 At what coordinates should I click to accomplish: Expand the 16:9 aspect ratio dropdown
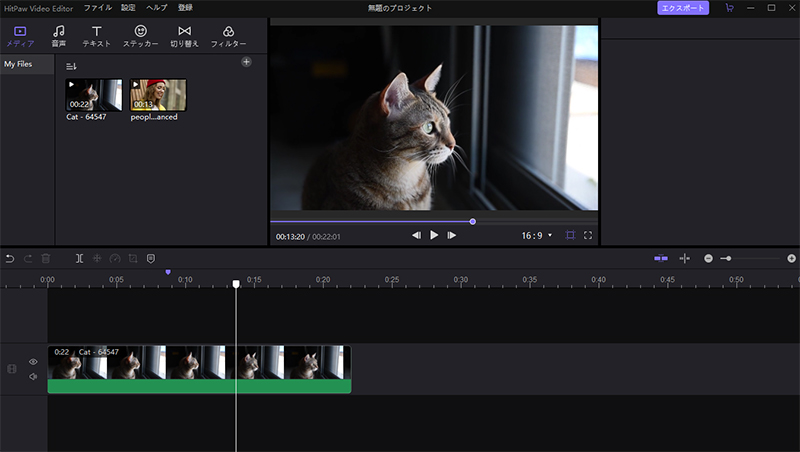pos(536,235)
